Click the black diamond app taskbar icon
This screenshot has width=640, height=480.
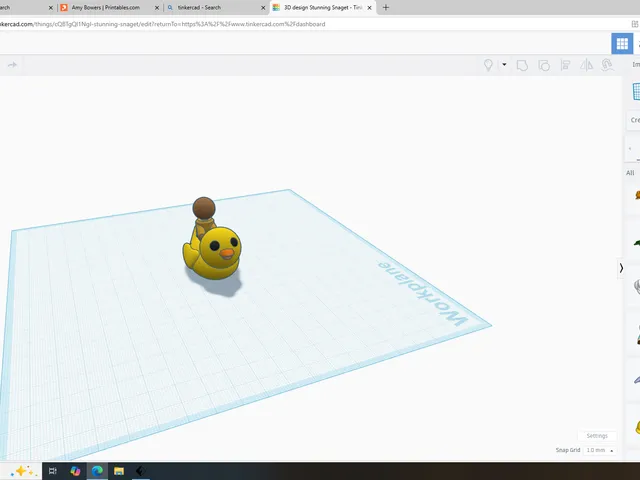point(140,471)
